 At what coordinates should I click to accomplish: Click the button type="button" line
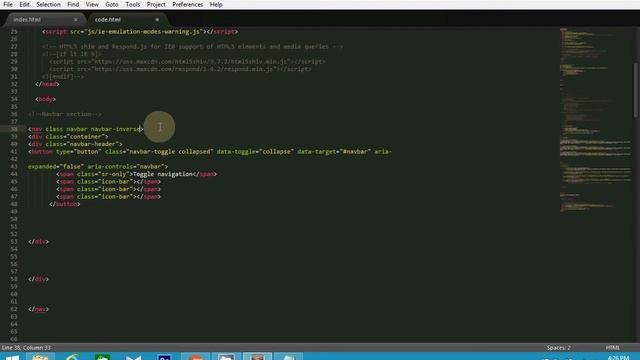click(210, 151)
